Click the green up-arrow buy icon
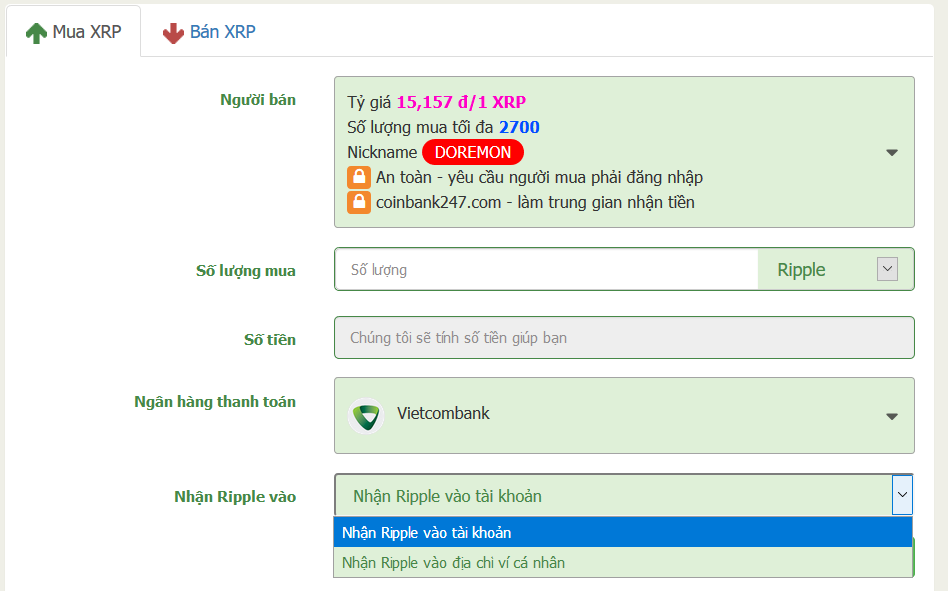 pos(36,33)
